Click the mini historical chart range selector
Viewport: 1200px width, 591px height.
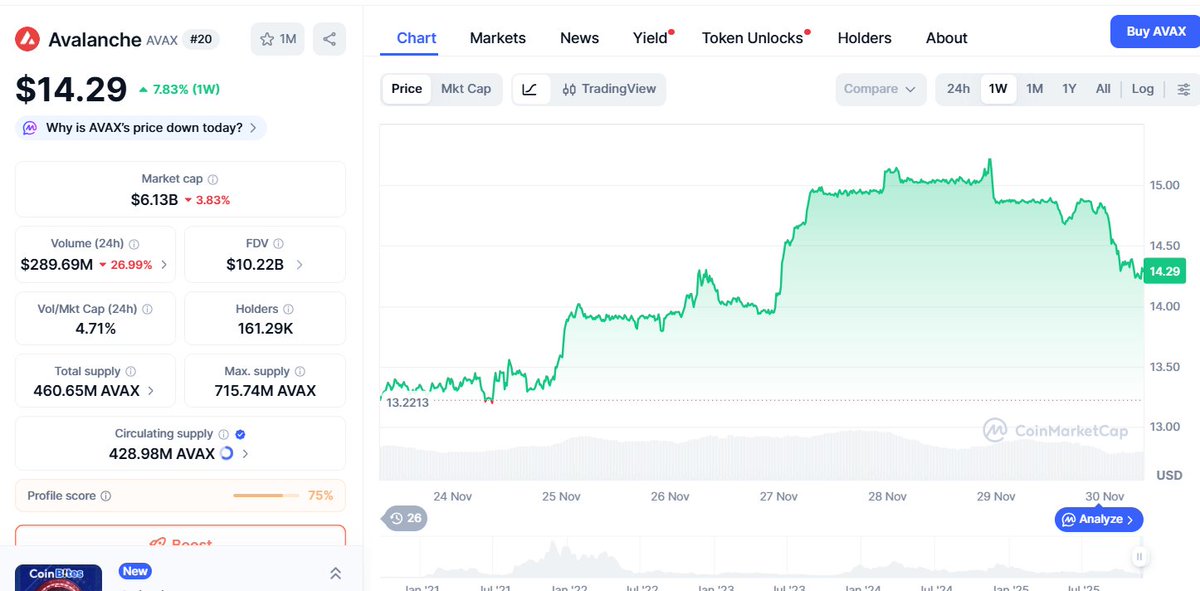point(760,557)
